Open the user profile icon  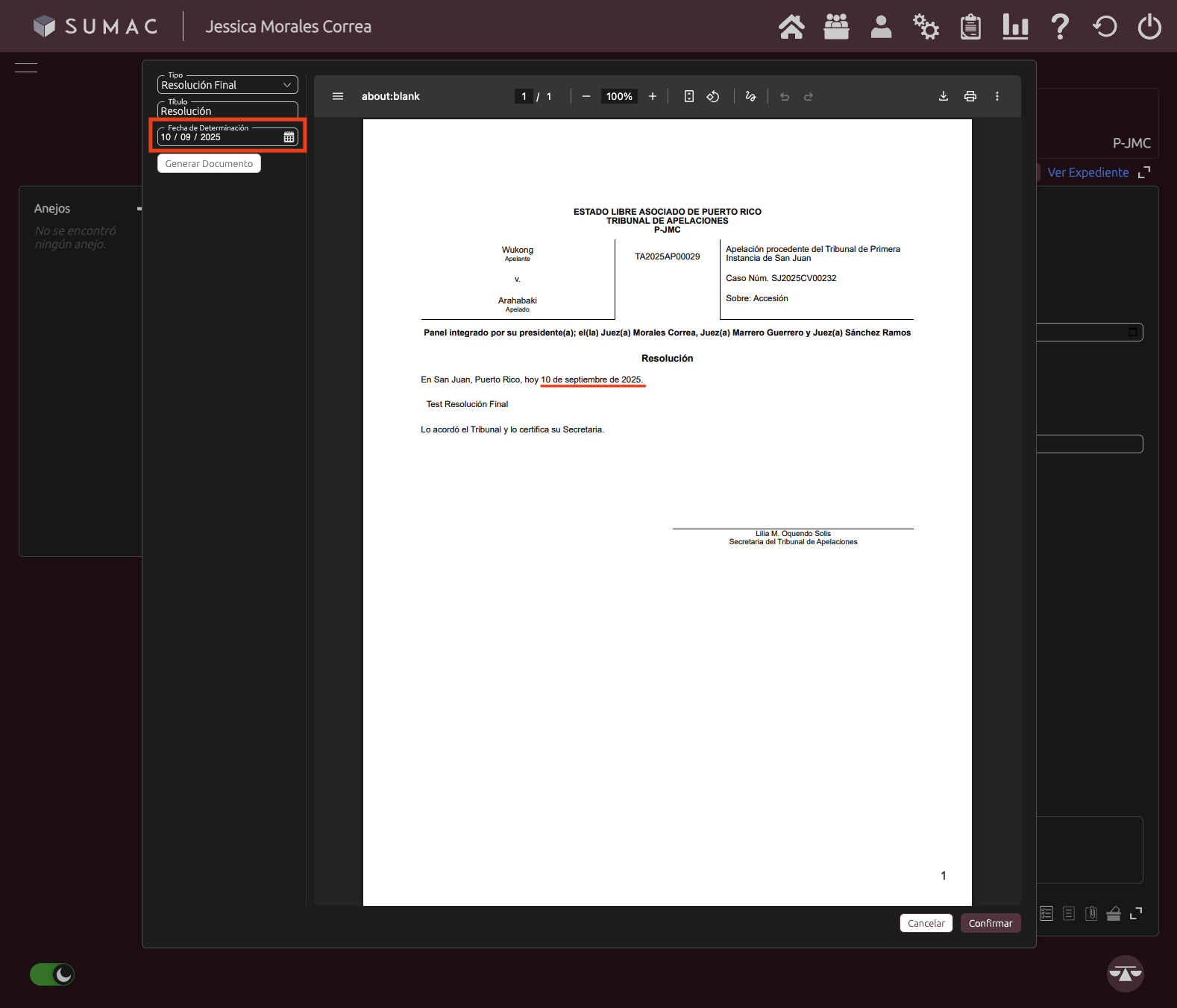pyautogui.click(x=881, y=27)
